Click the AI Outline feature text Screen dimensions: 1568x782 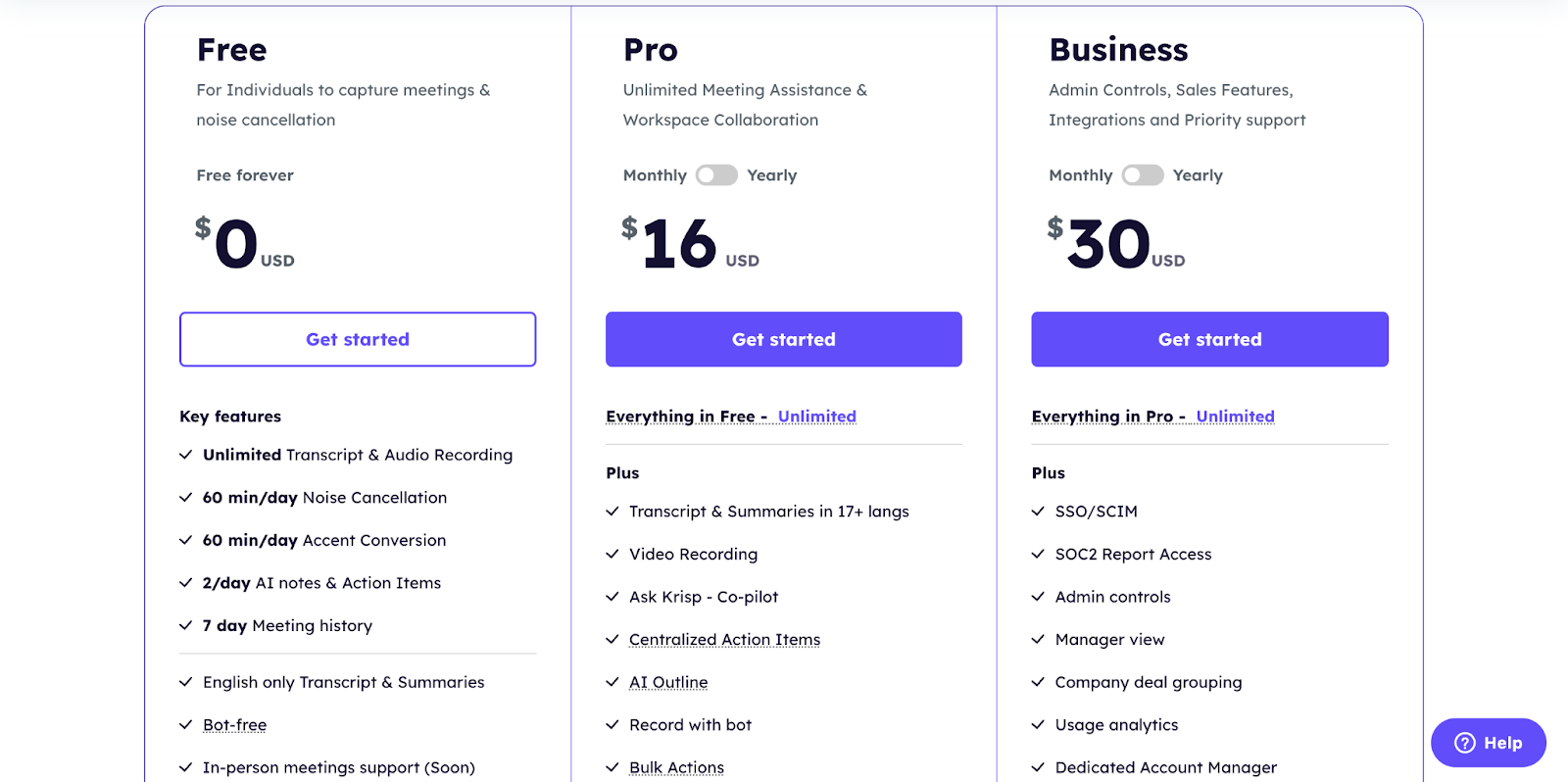pyautogui.click(x=668, y=682)
